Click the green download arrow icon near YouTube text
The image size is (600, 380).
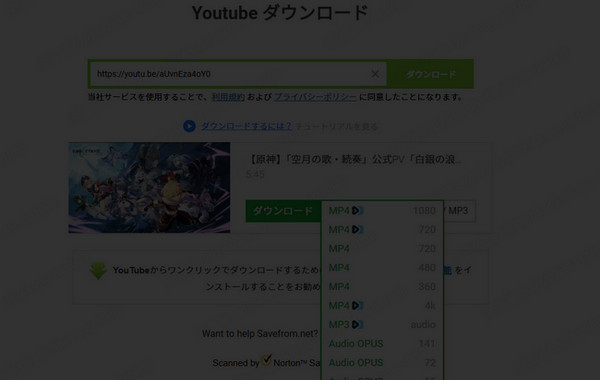98,271
